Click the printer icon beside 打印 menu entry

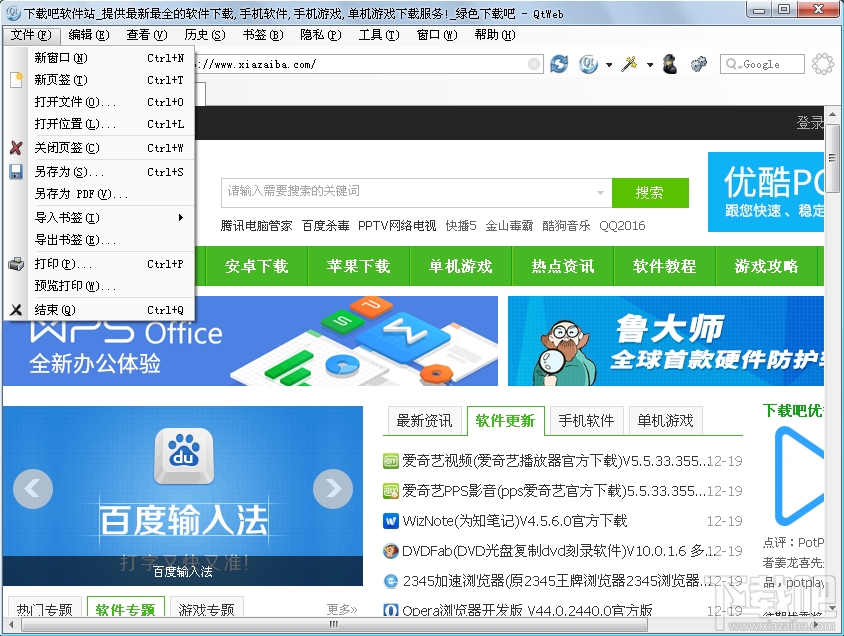[x=15, y=265]
